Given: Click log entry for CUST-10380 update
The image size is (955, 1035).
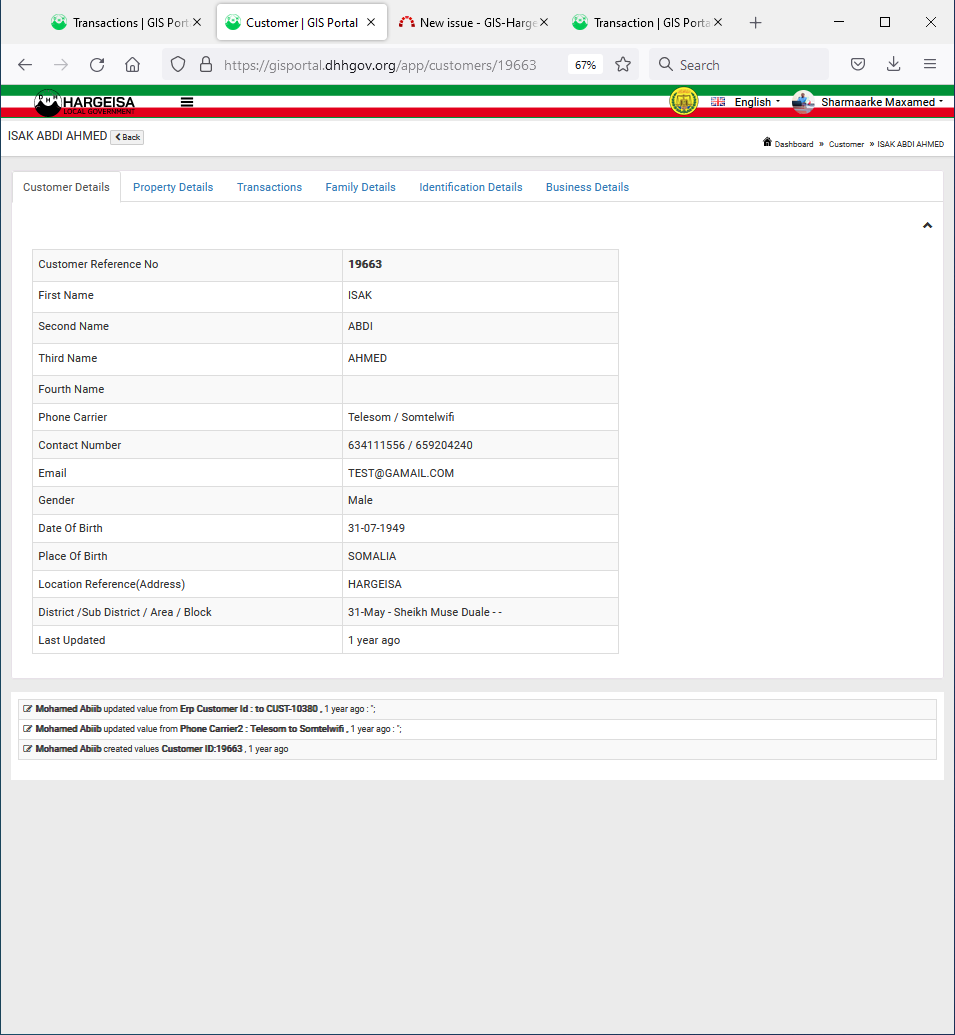Looking at the screenshot, I should 477,709.
